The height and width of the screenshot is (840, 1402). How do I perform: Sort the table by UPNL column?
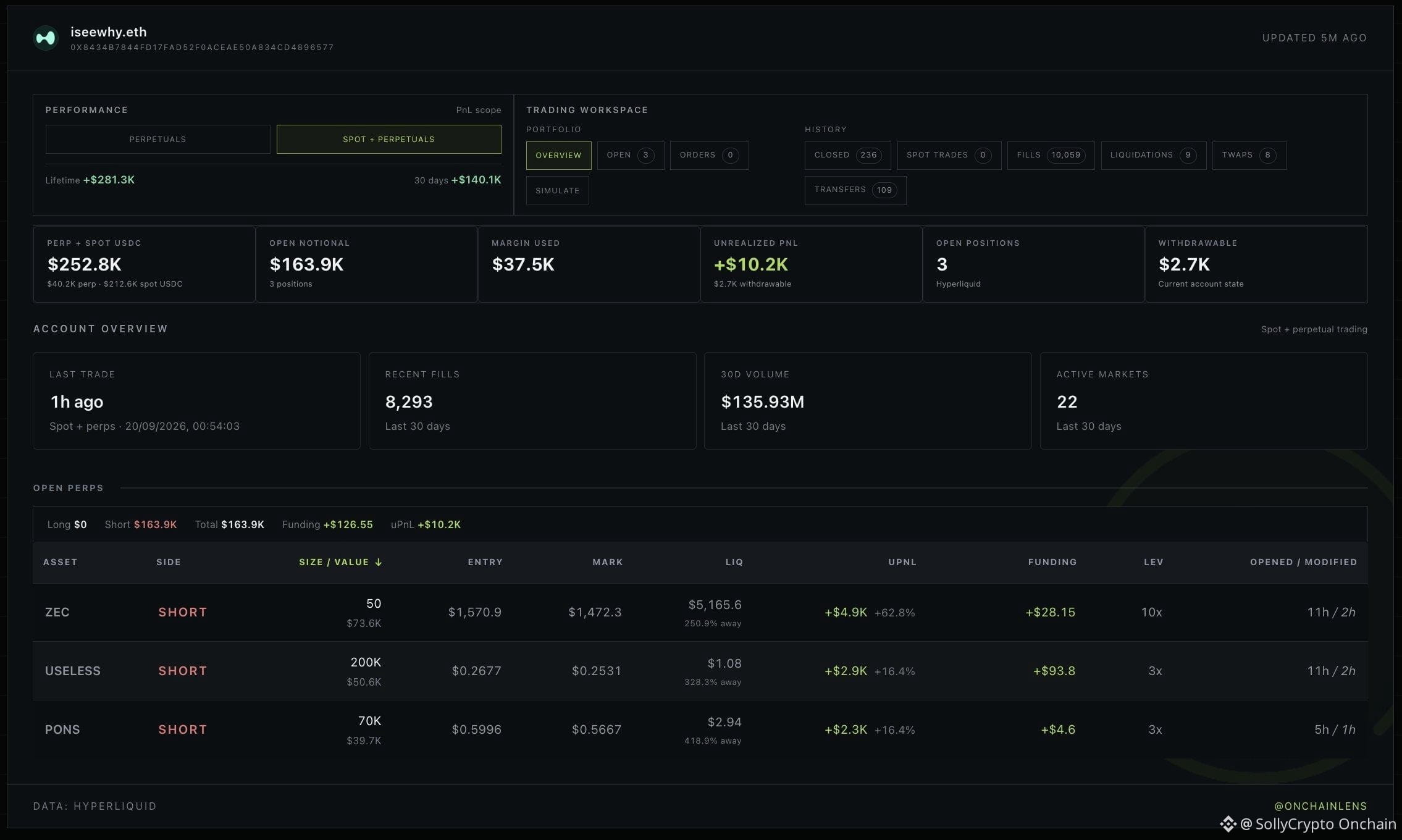[x=902, y=562]
